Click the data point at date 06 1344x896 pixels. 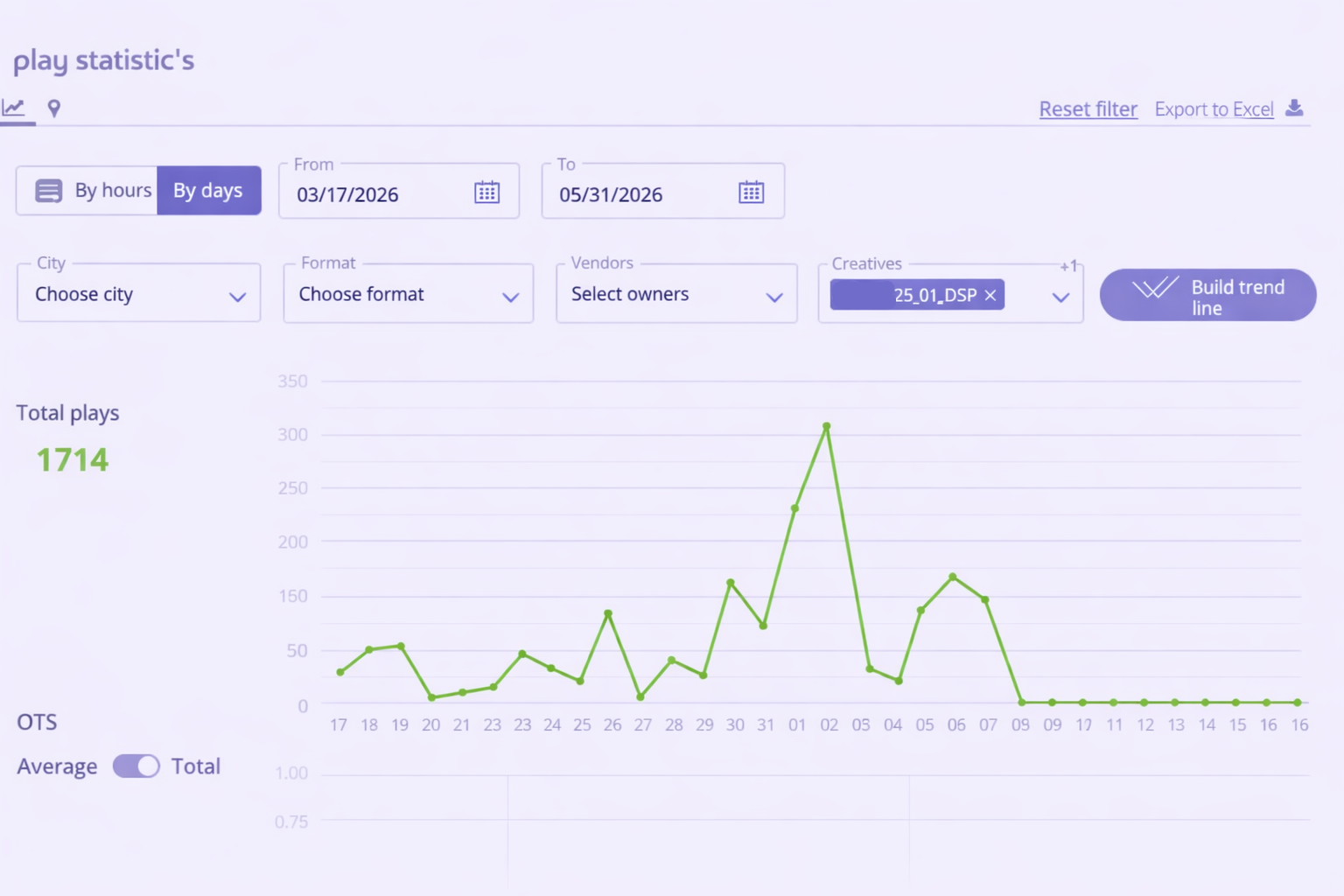click(953, 577)
